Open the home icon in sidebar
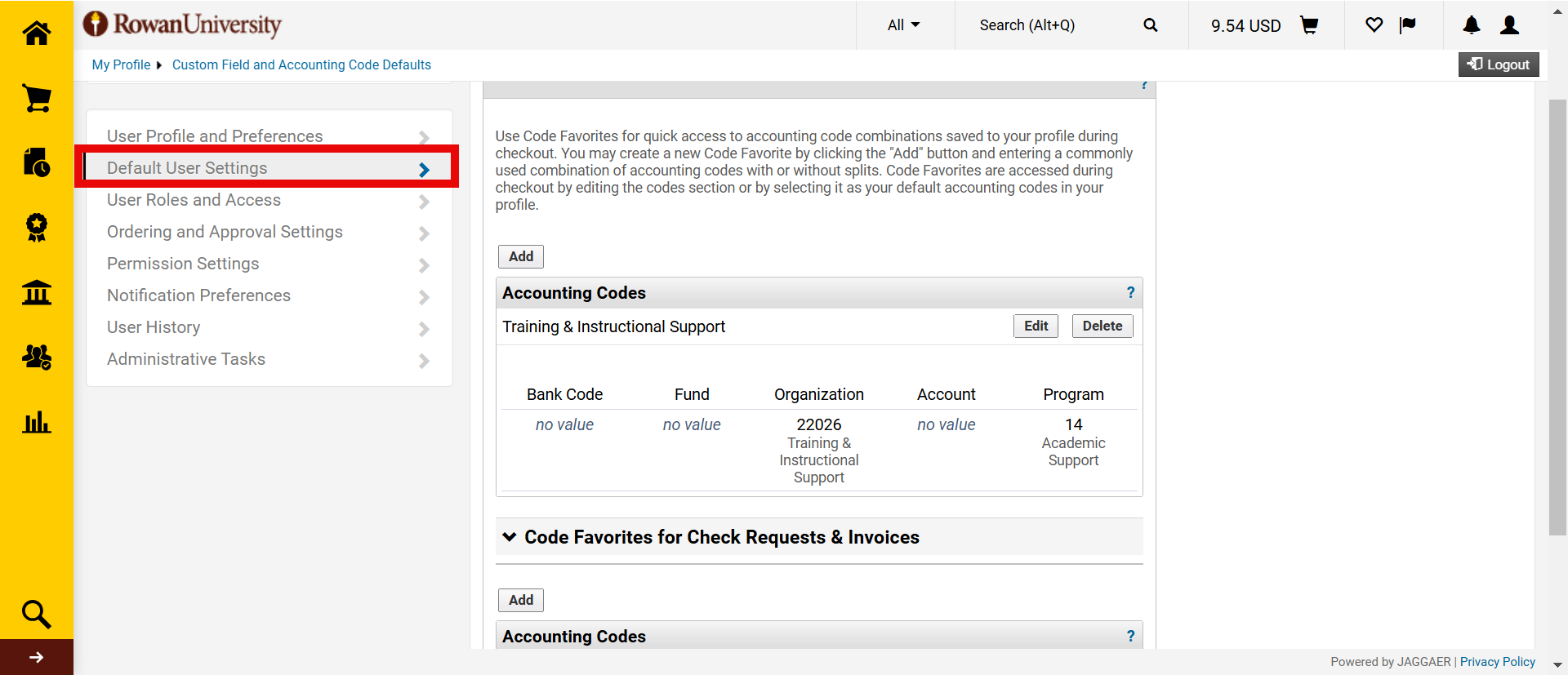The height and width of the screenshot is (675, 1568). 37,33
